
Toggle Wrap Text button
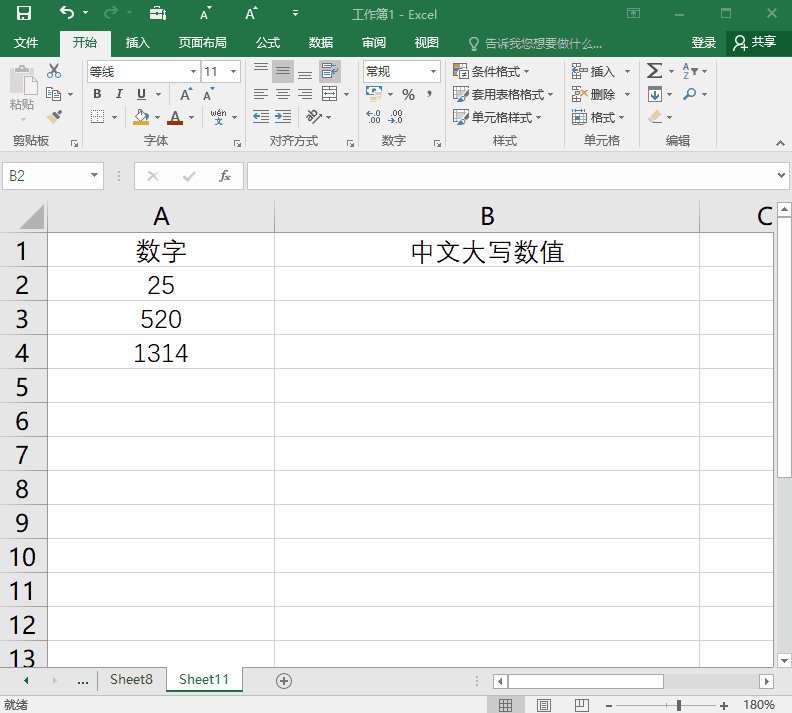tap(330, 71)
